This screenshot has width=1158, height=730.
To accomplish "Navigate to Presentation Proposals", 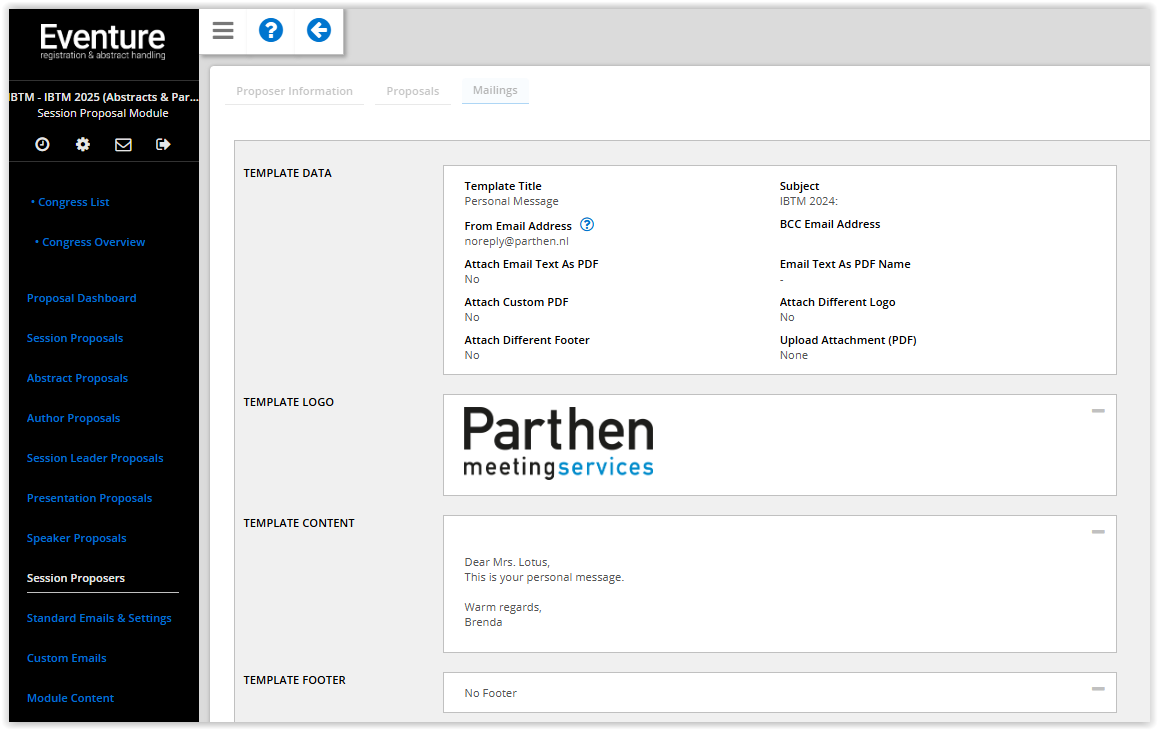I will (x=89, y=498).
